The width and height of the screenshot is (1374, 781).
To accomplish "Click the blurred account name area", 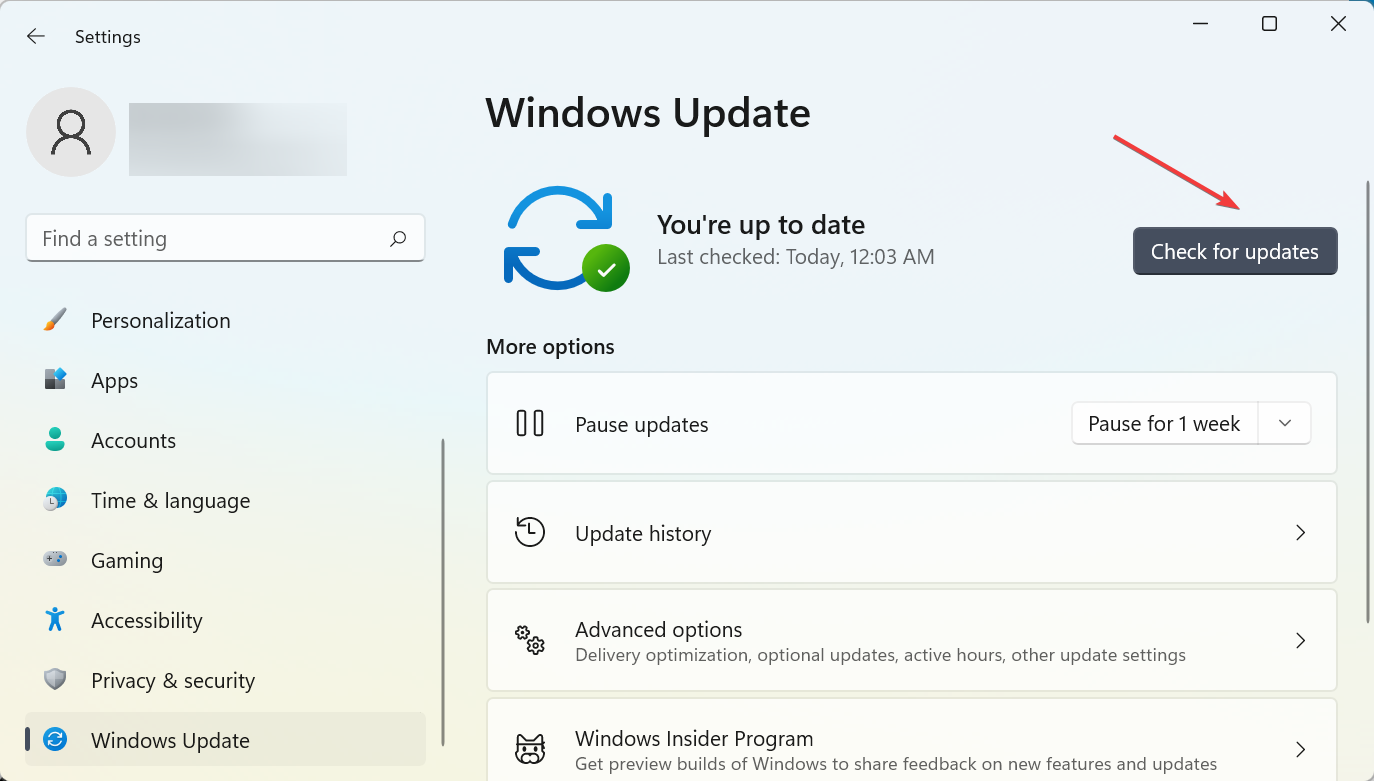I will (238, 139).
